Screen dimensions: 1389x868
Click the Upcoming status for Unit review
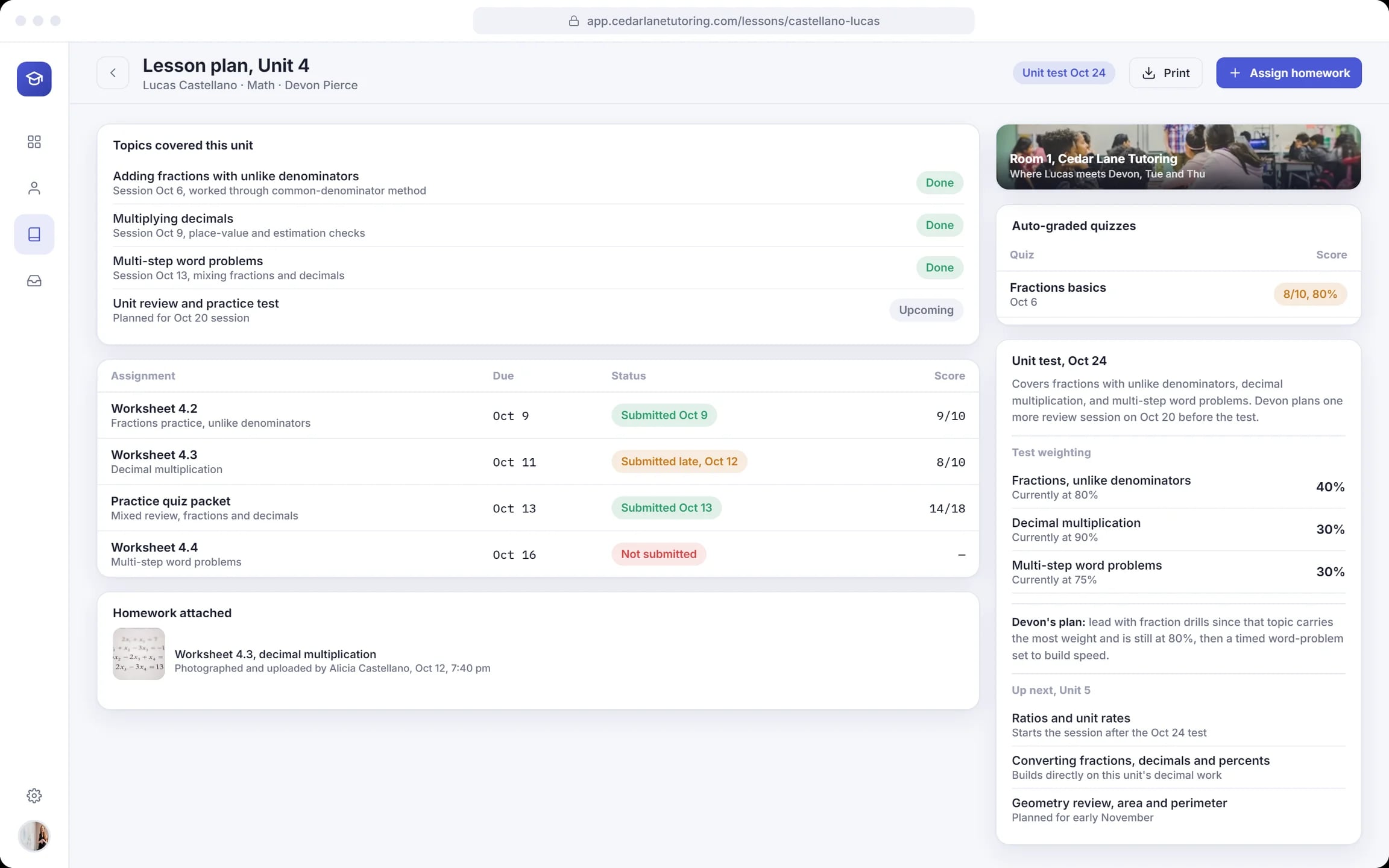pyautogui.click(x=926, y=310)
